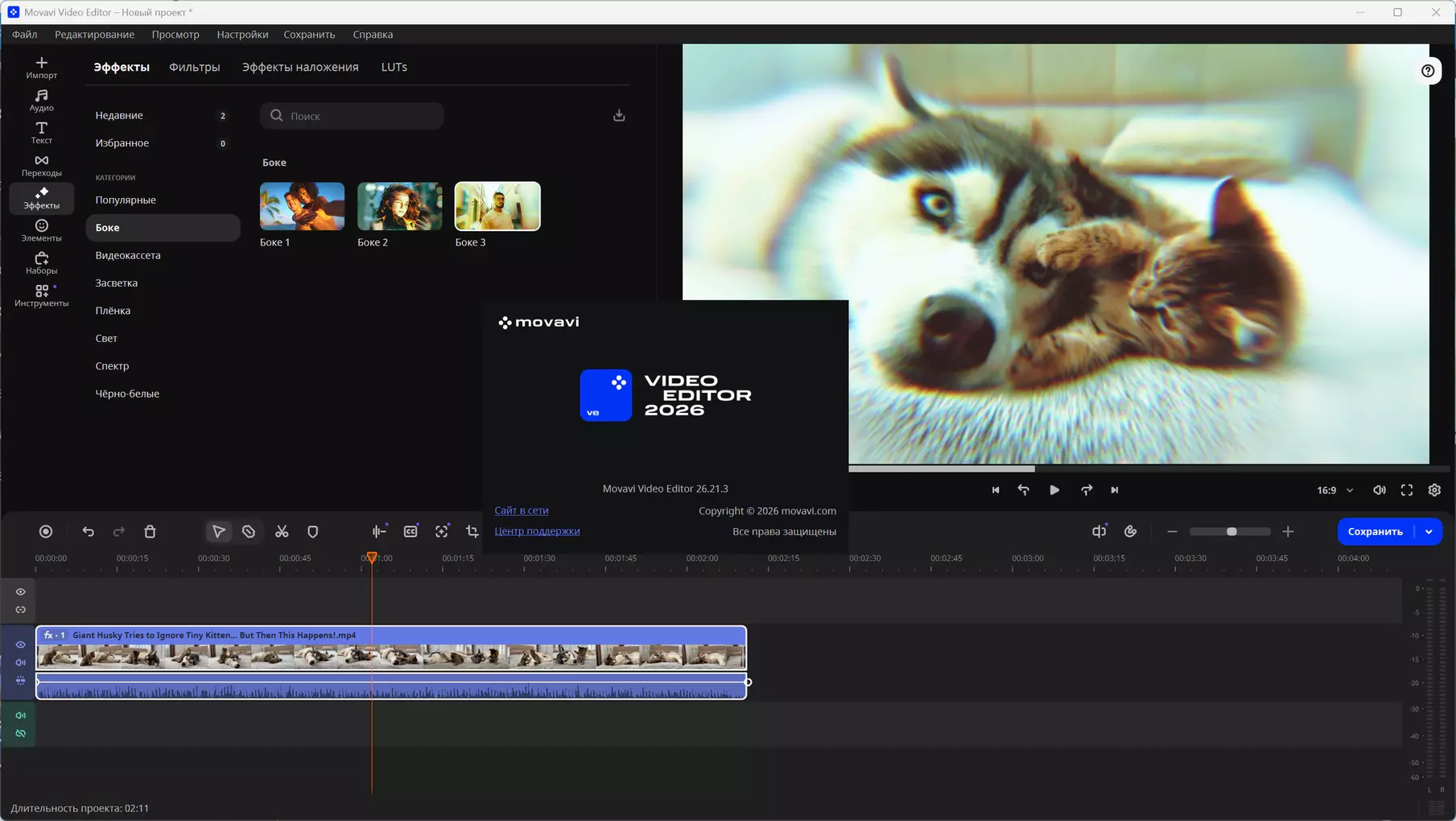The height and width of the screenshot is (821, 1456).
Task: Select Эффекты icon in left sidebar
Action: (x=41, y=198)
